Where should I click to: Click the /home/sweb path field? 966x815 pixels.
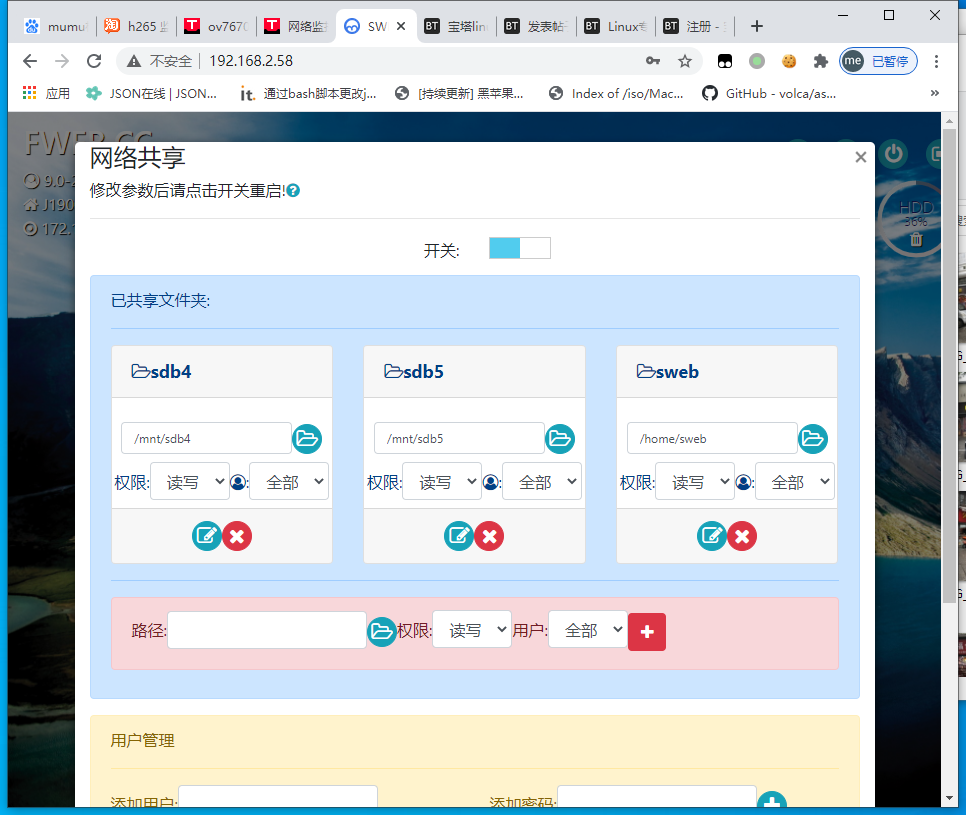point(712,438)
